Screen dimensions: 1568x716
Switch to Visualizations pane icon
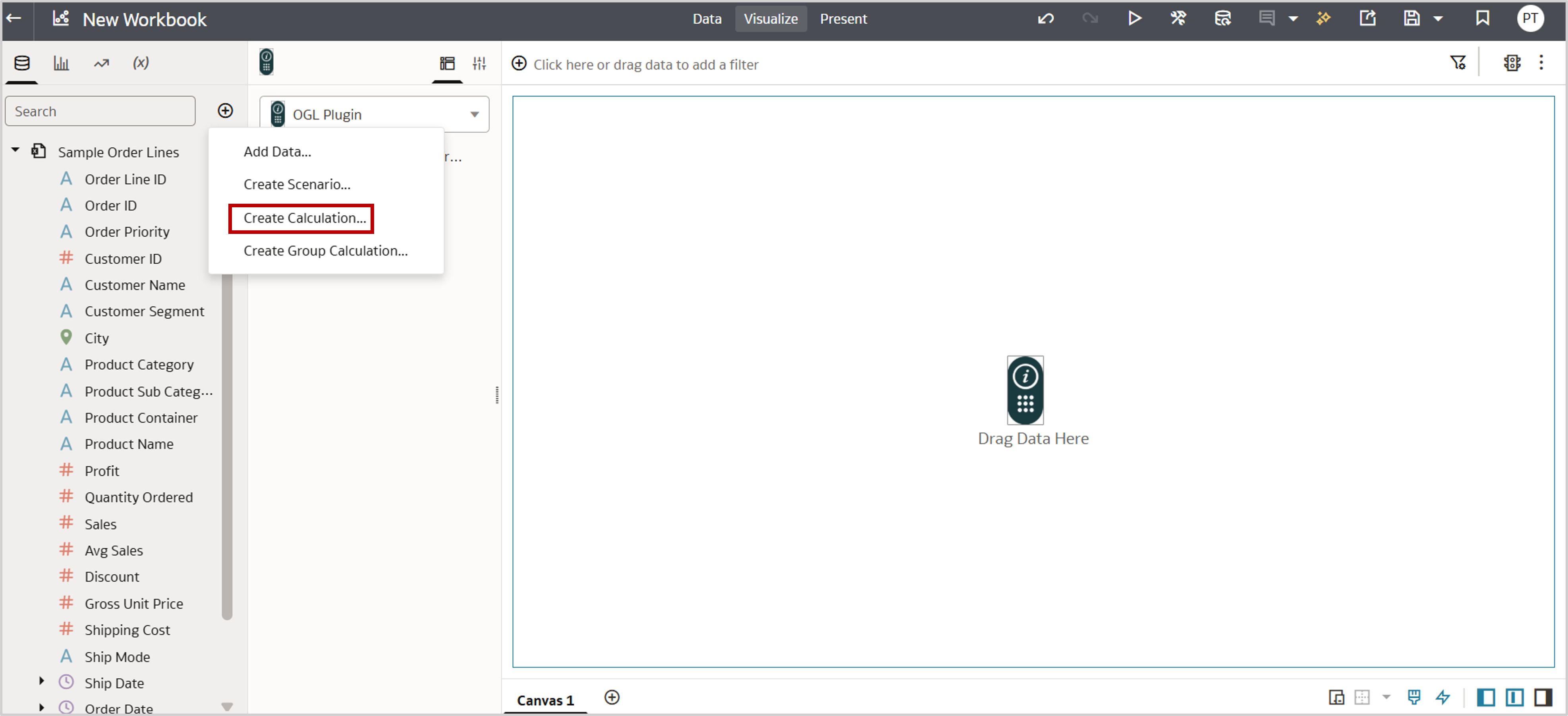62,63
